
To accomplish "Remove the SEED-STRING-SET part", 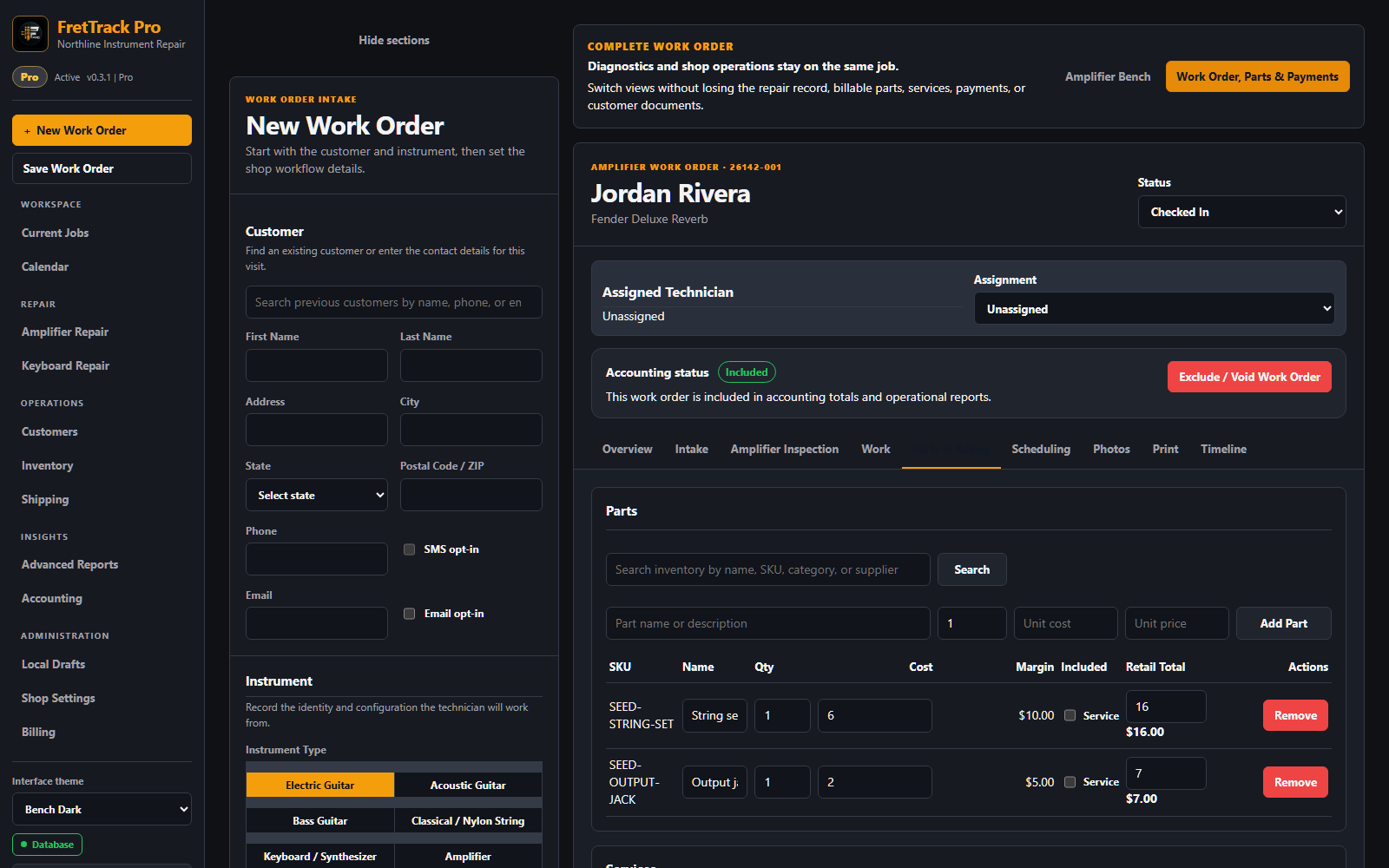I will click(x=1295, y=715).
